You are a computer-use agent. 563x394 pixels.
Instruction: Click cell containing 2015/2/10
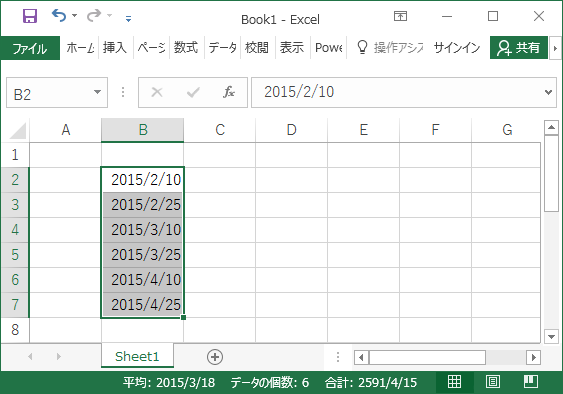(x=143, y=180)
